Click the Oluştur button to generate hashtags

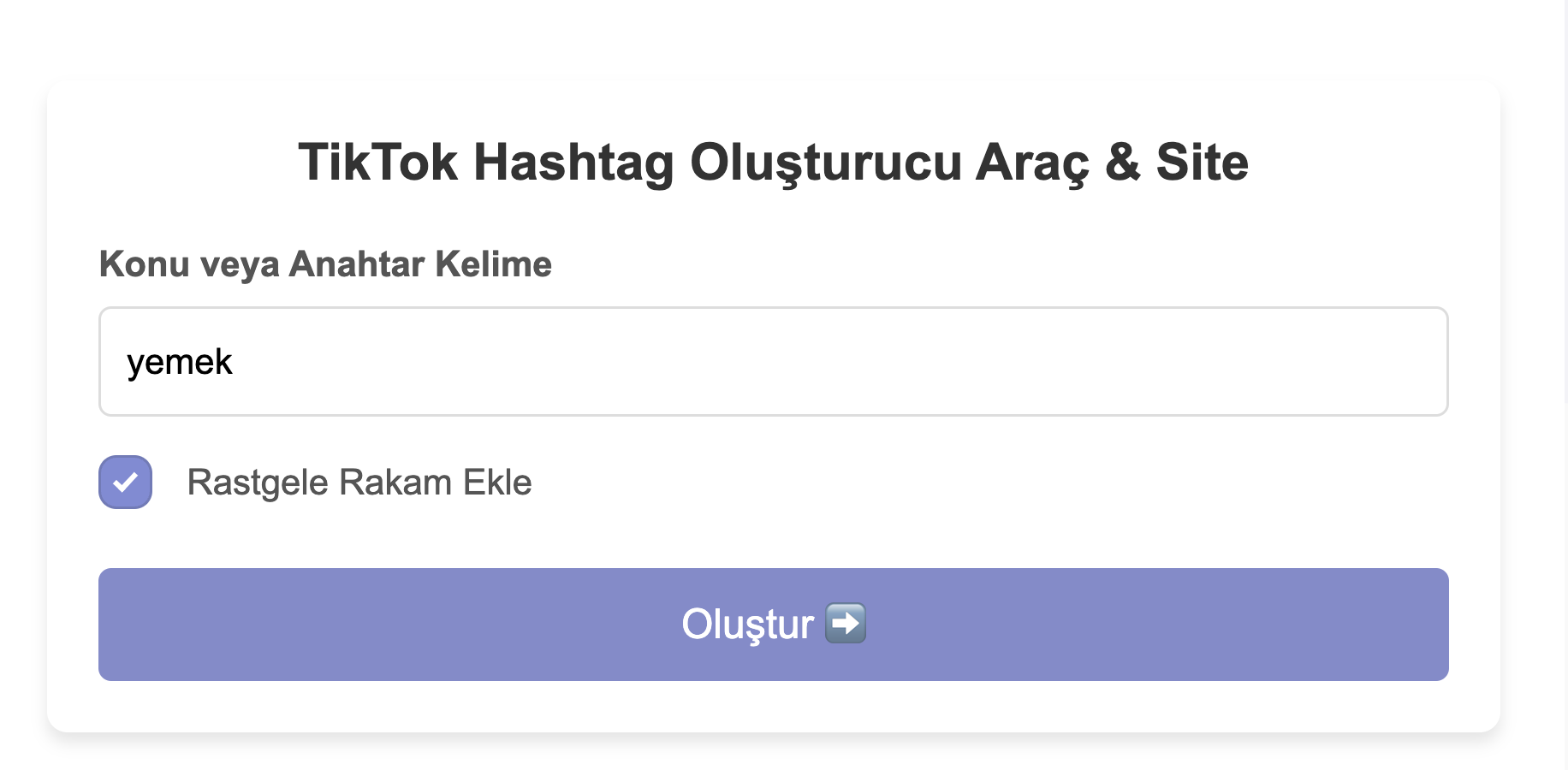[x=774, y=625]
